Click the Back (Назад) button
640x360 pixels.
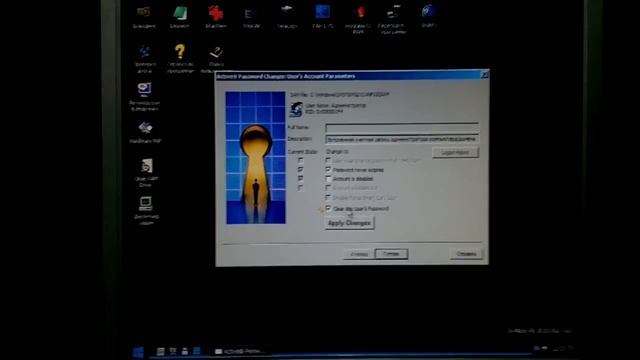click(359, 254)
